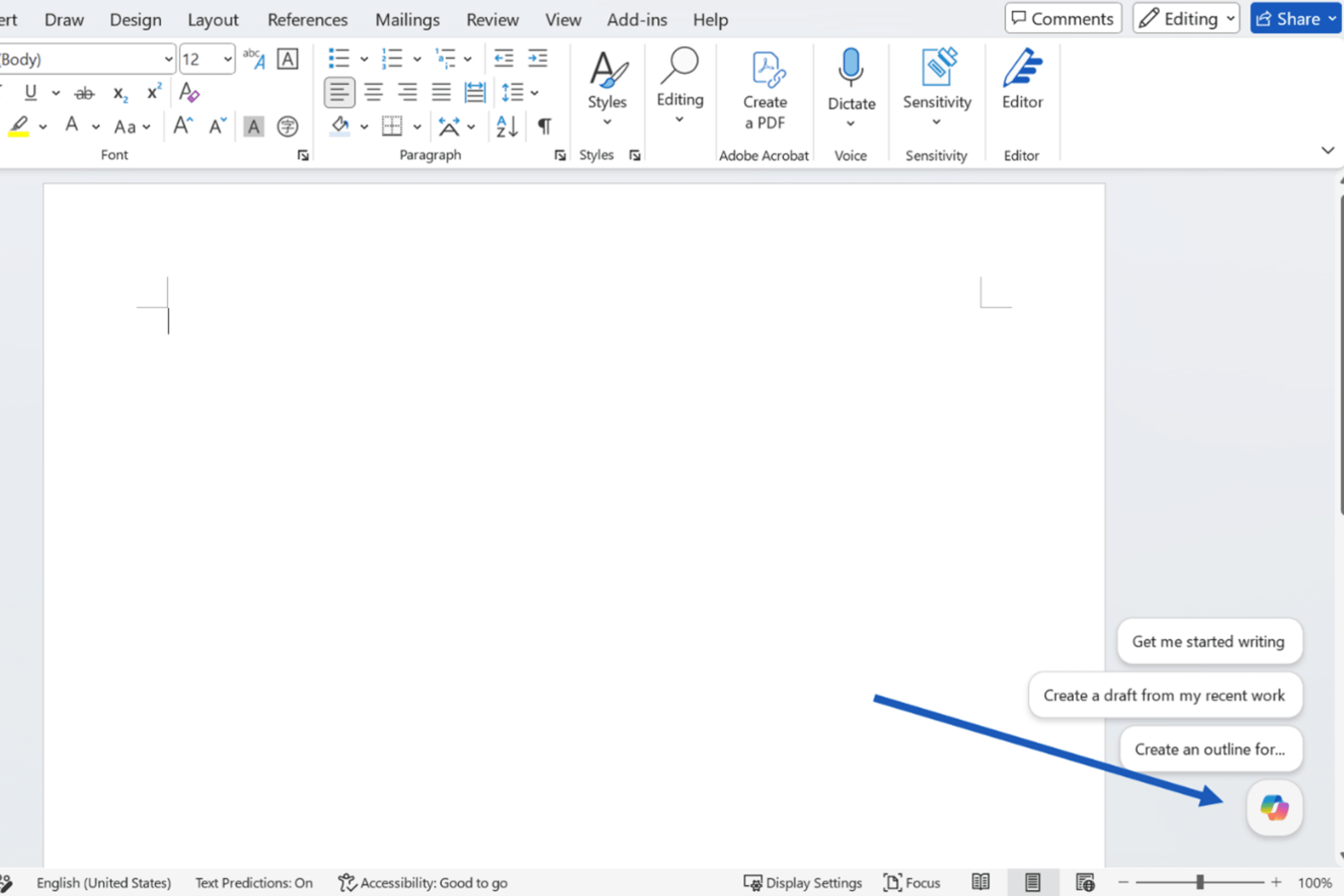Expand the Dictate dropdown
1344x896 pixels.
click(850, 124)
